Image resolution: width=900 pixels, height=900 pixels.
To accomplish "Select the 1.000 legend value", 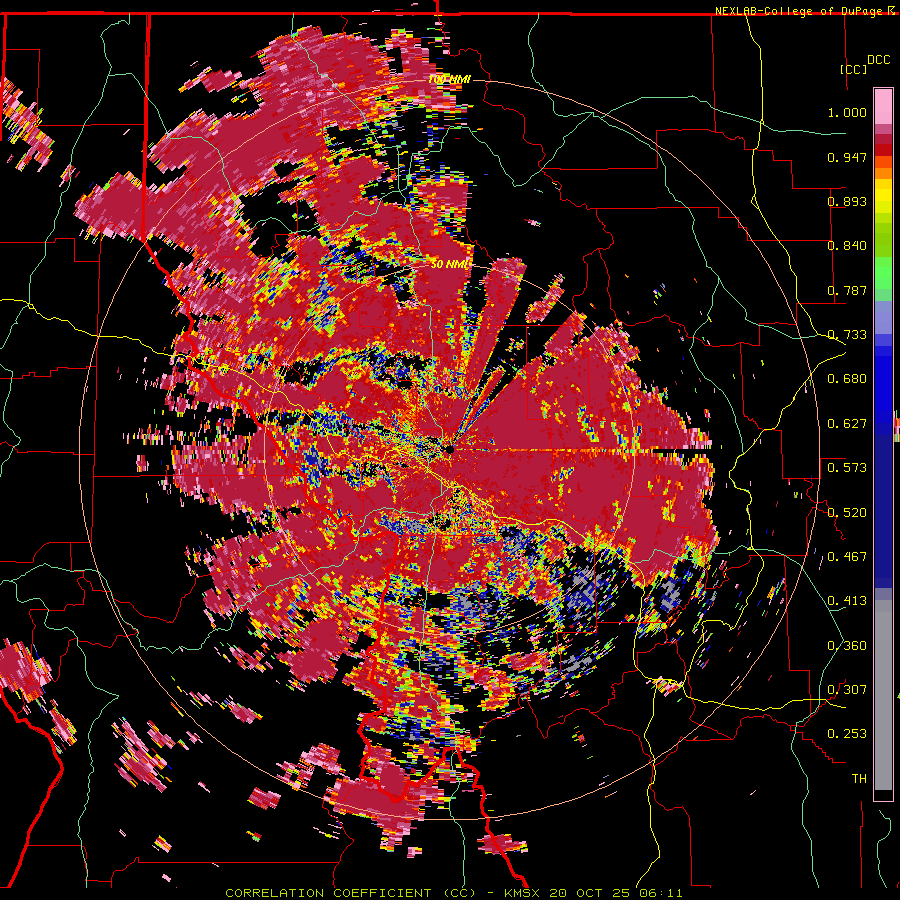I will 847,112.
